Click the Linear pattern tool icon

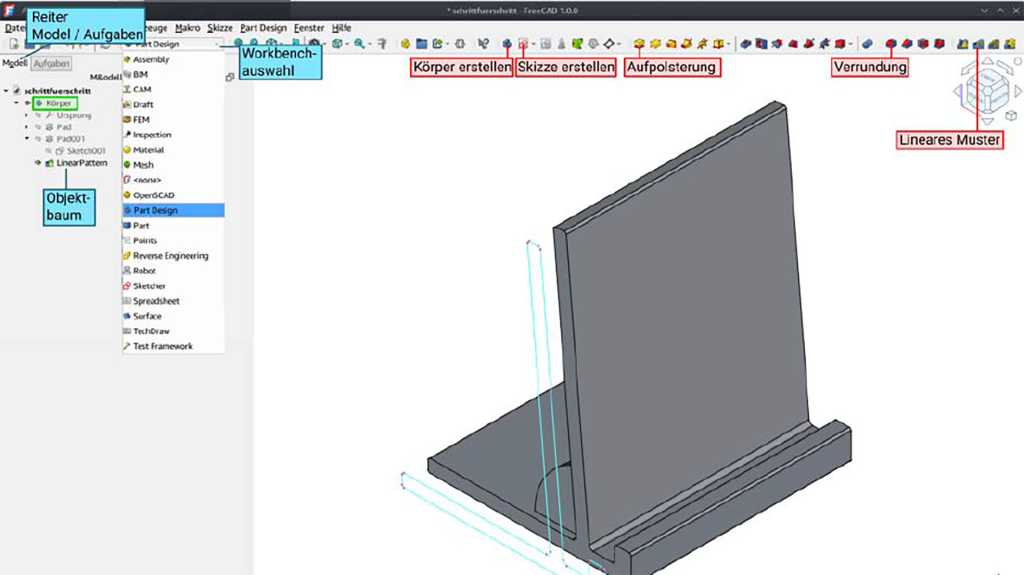[978, 44]
